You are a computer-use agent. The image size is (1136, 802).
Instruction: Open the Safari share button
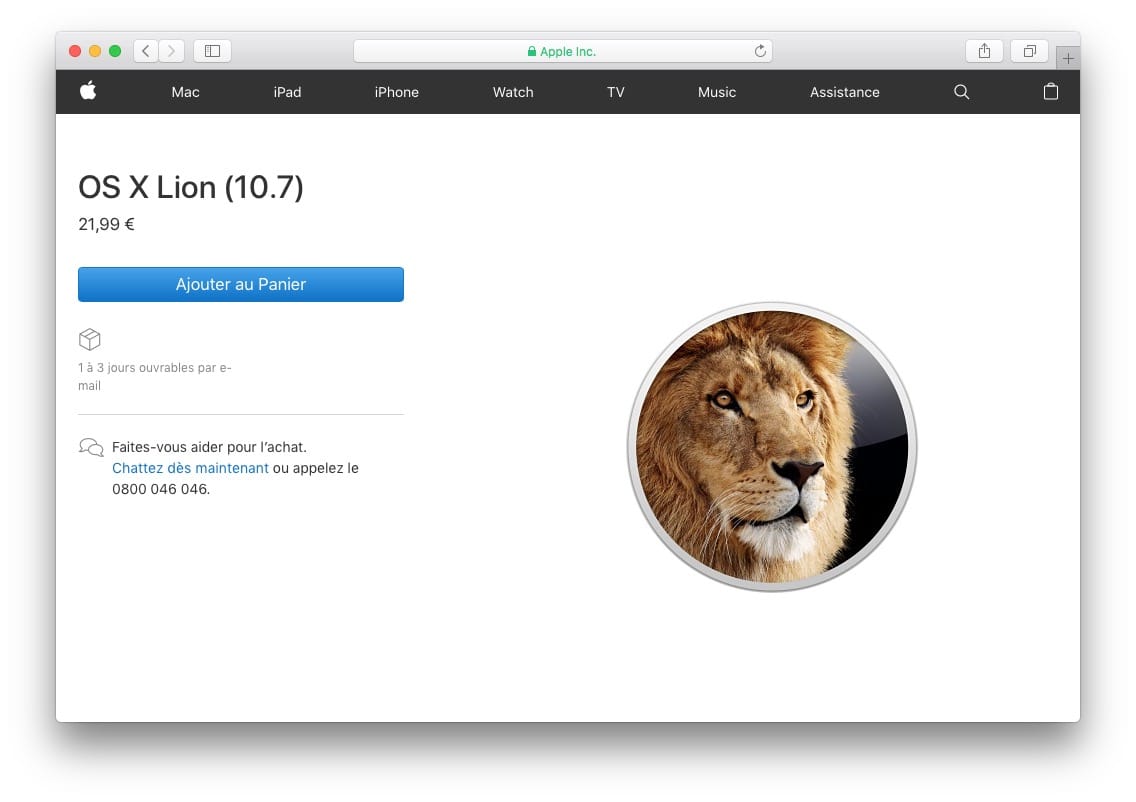984,51
